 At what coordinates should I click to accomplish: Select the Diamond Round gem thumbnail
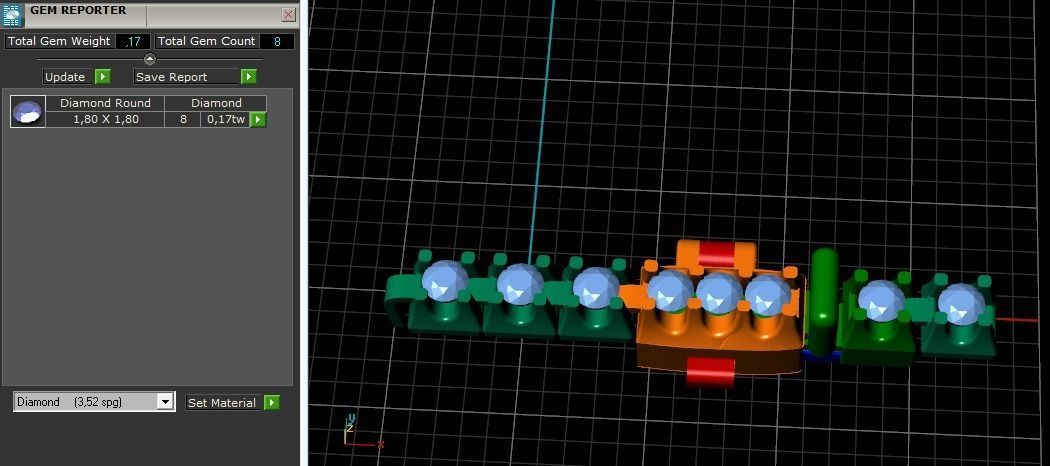point(28,111)
